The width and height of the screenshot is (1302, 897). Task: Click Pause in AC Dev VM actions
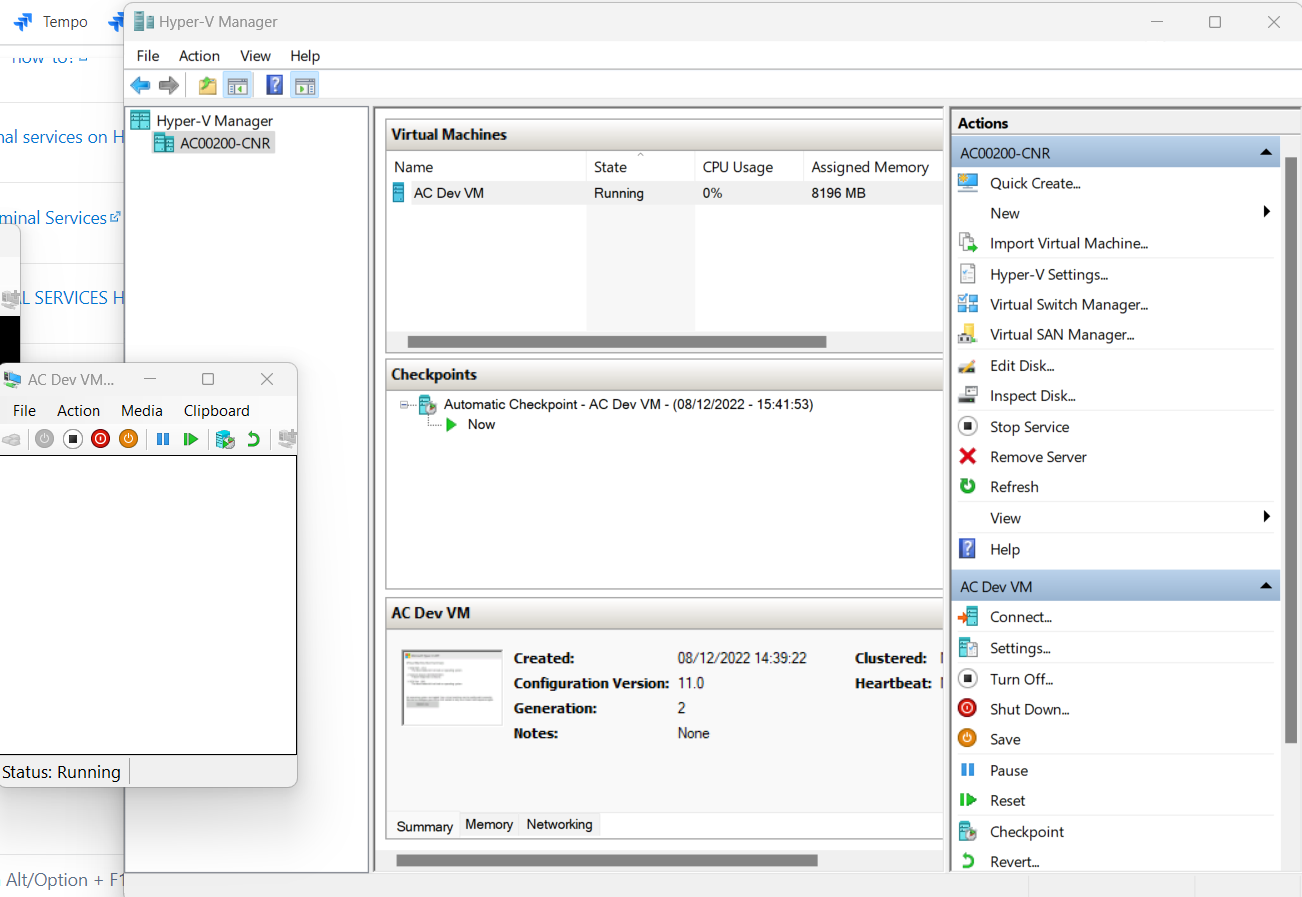1009,770
